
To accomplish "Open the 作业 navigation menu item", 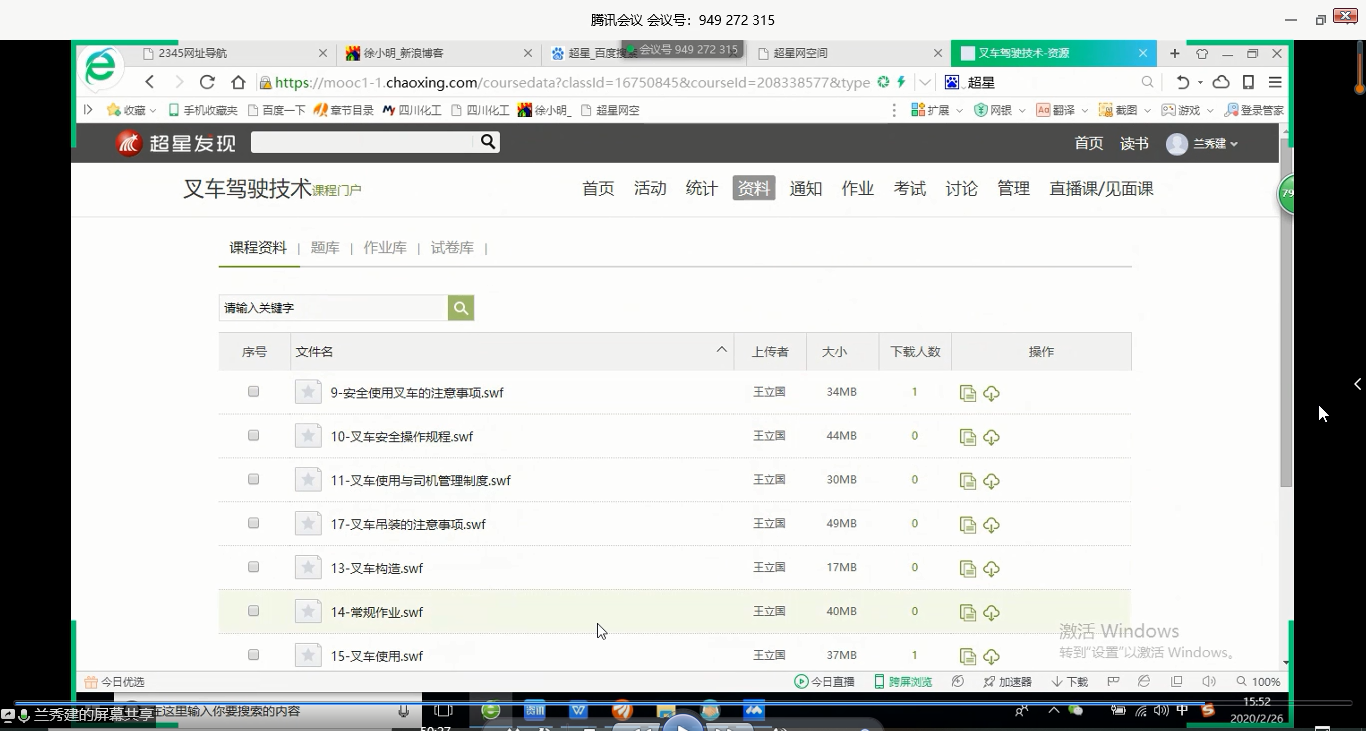I will 857,188.
